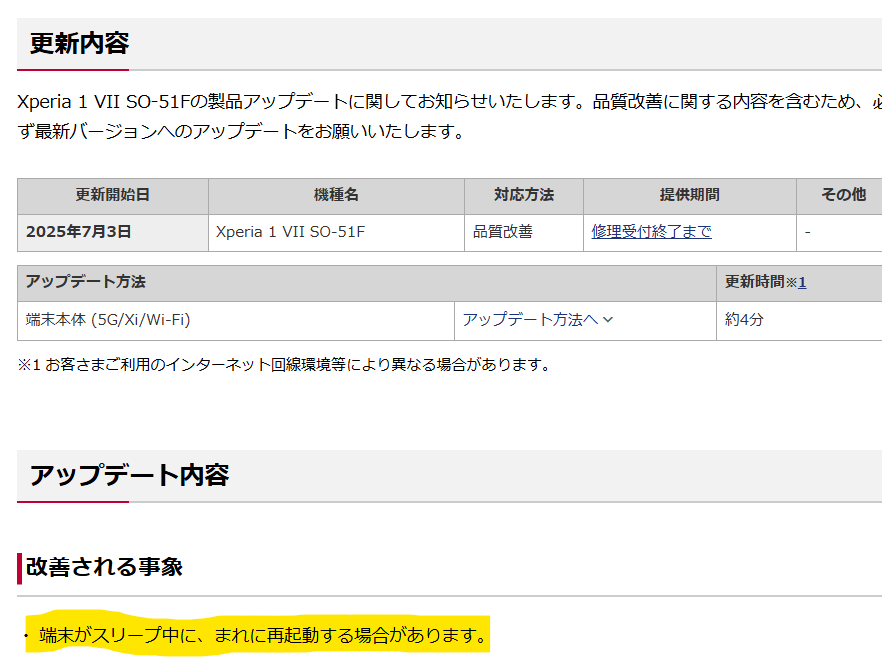Click the highlighted sleep reboot issue text
The width and height of the screenshot is (882, 661).
[262, 635]
